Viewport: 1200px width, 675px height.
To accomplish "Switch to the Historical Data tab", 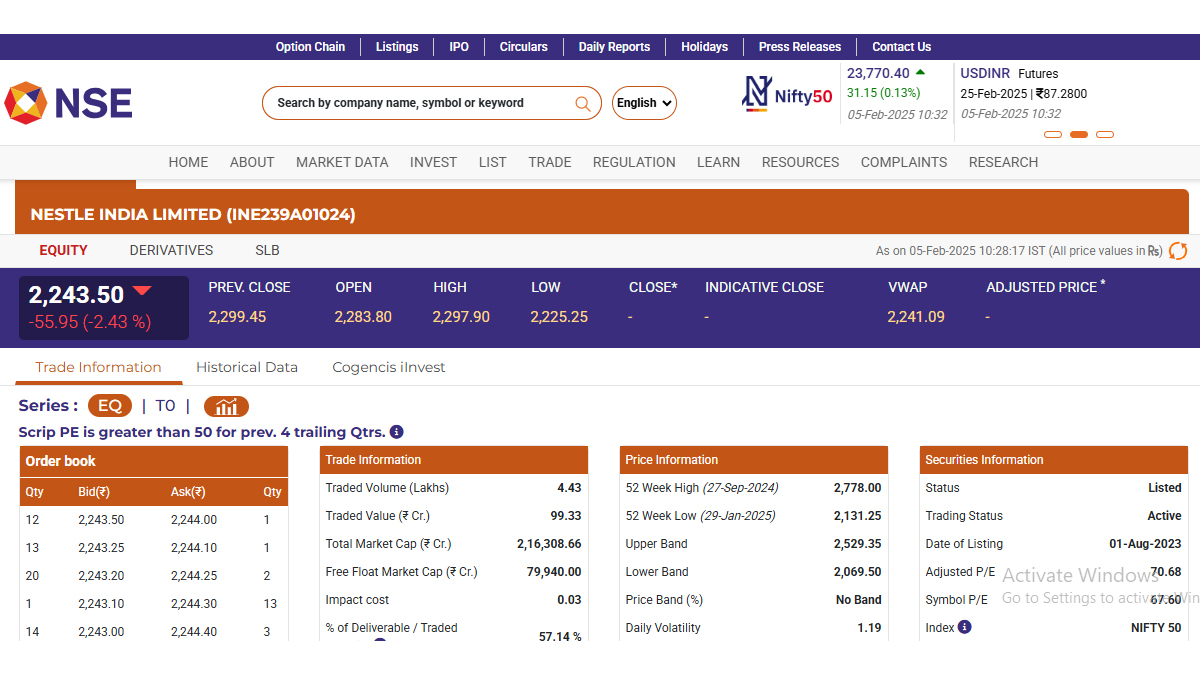I will [247, 367].
